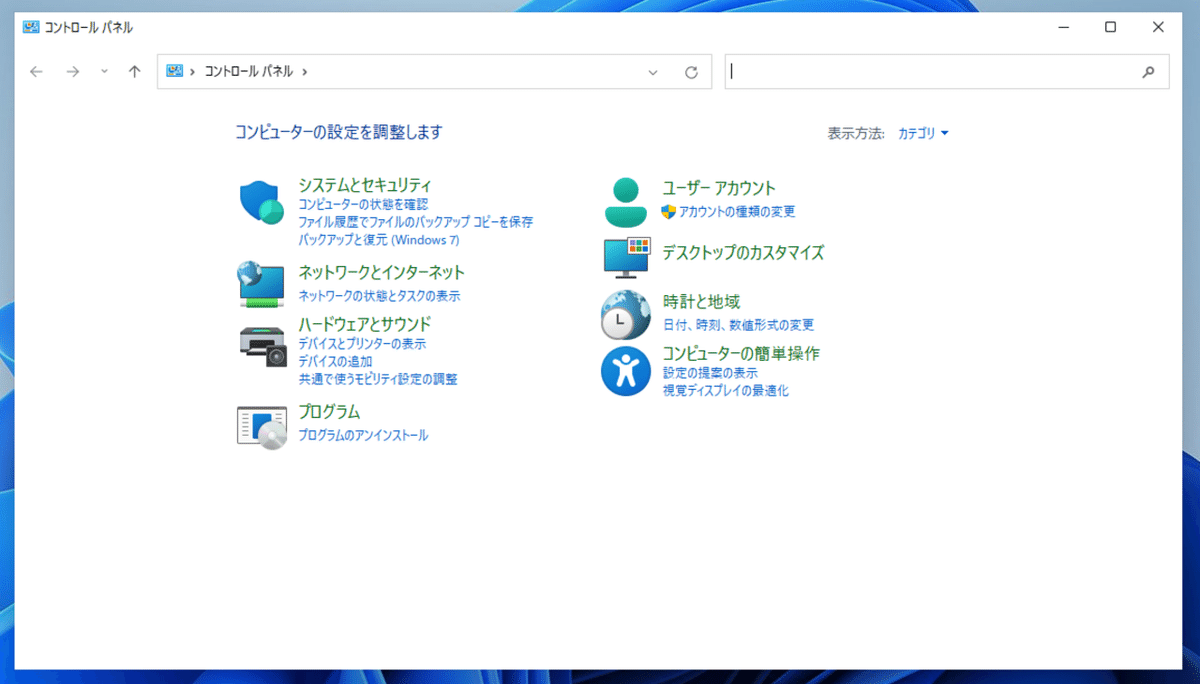The height and width of the screenshot is (684, 1200).
Task: Click the Control Panel title bar icon
Action: [31, 28]
